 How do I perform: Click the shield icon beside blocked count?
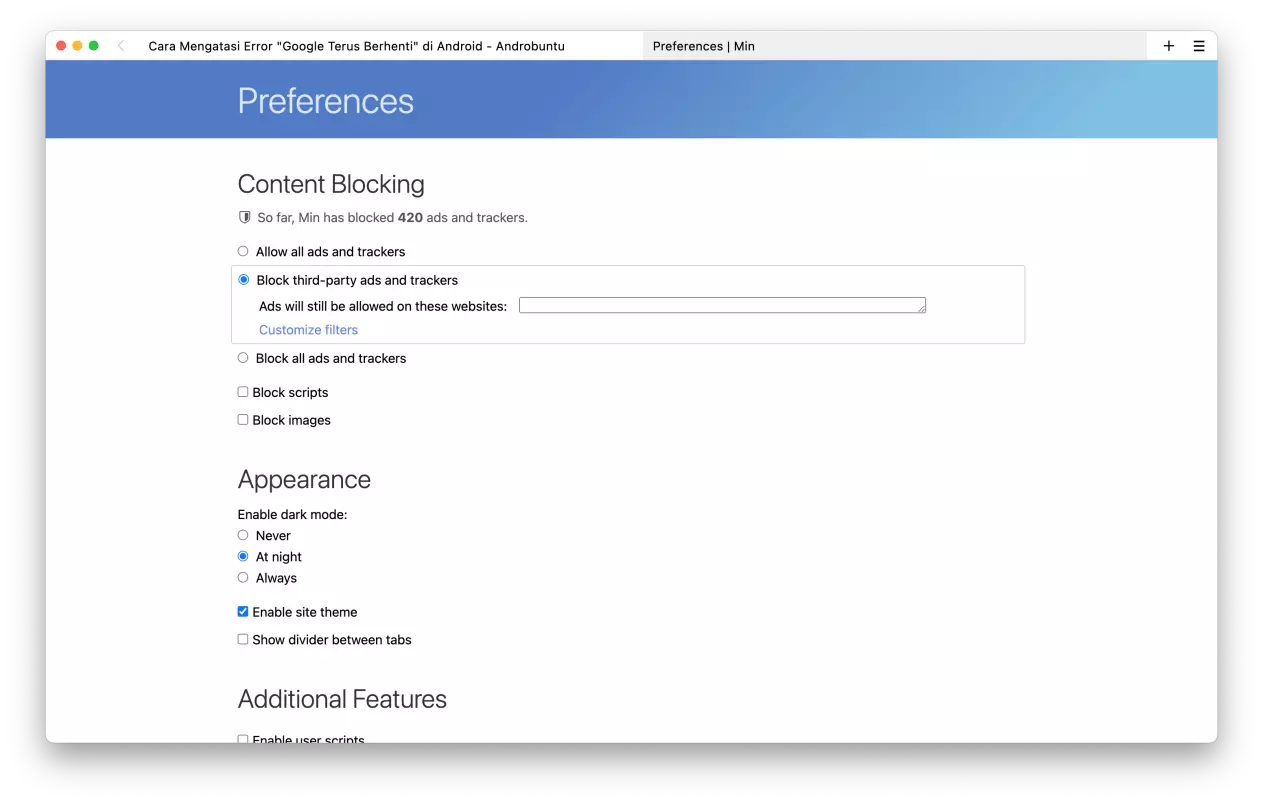pos(244,217)
